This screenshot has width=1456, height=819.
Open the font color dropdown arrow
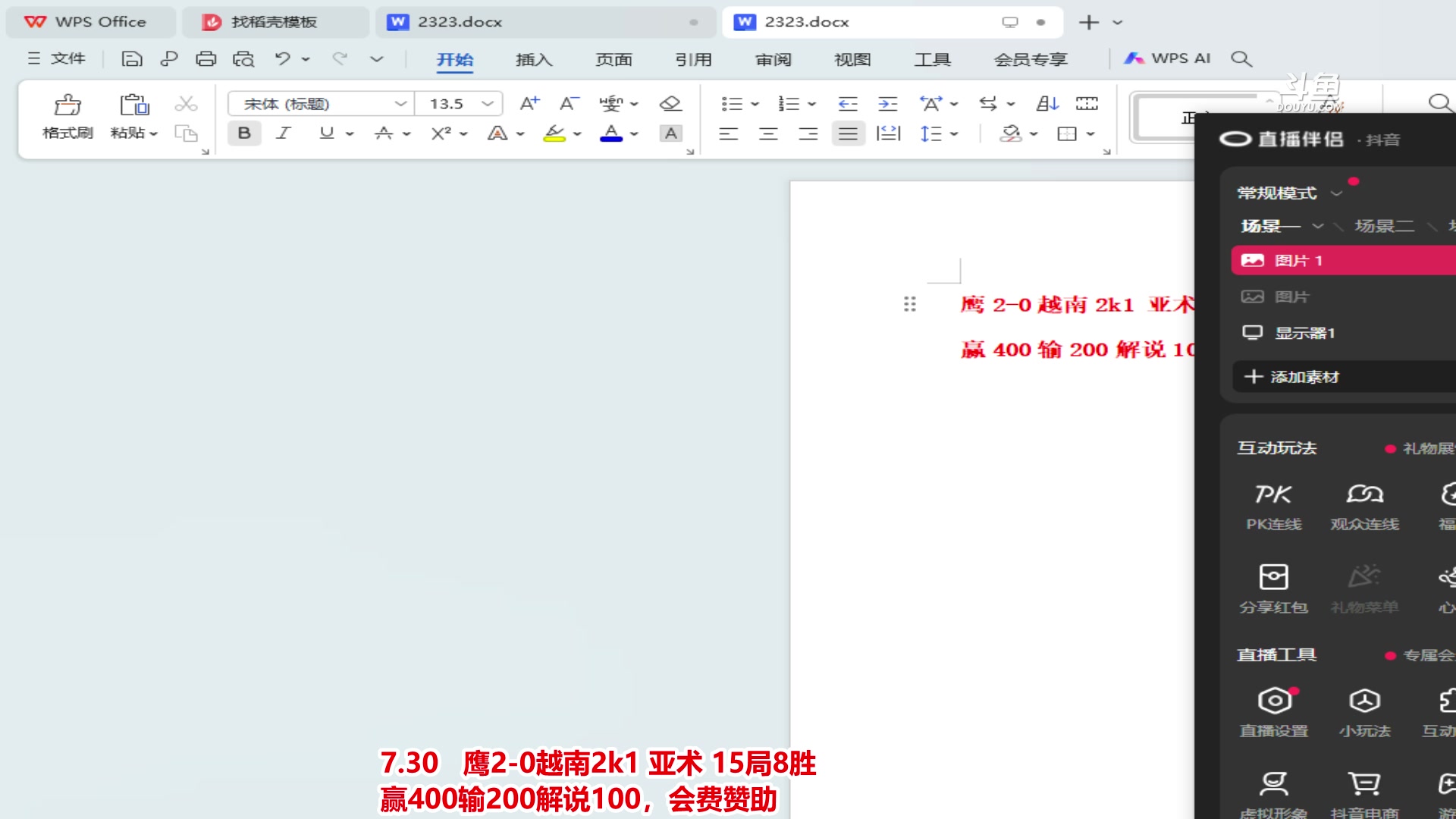(x=634, y=133)
